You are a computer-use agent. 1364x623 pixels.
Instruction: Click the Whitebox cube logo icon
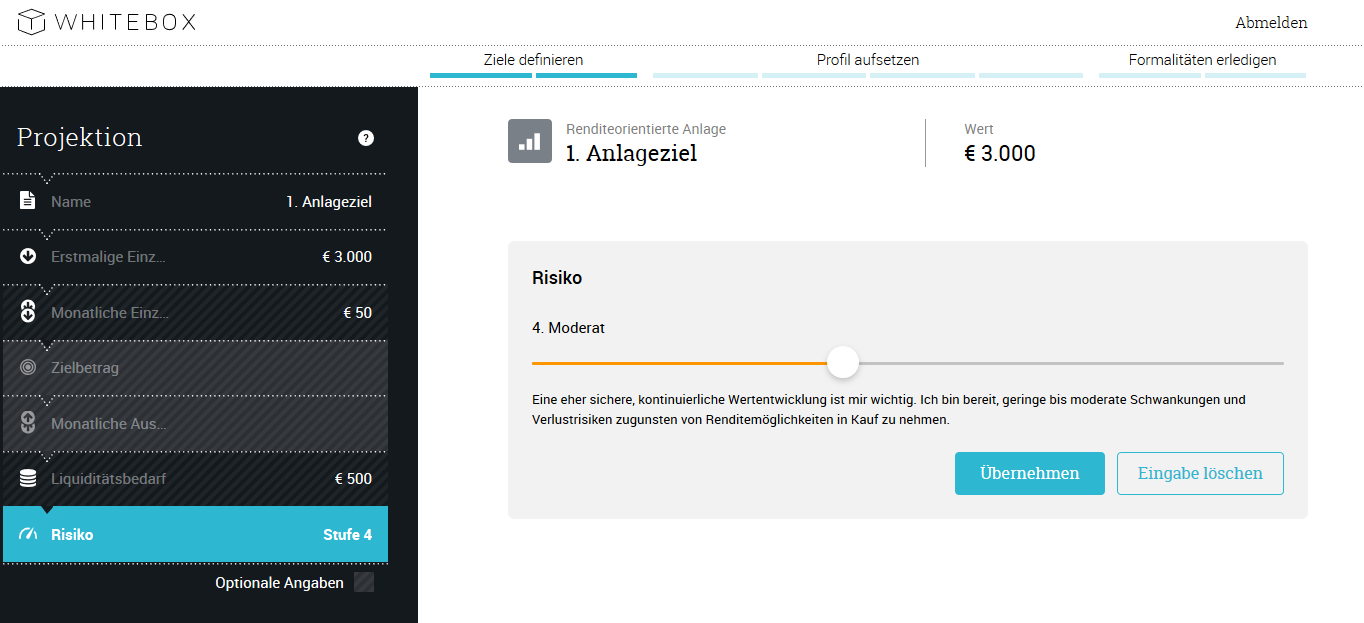(x=32, y=21)
